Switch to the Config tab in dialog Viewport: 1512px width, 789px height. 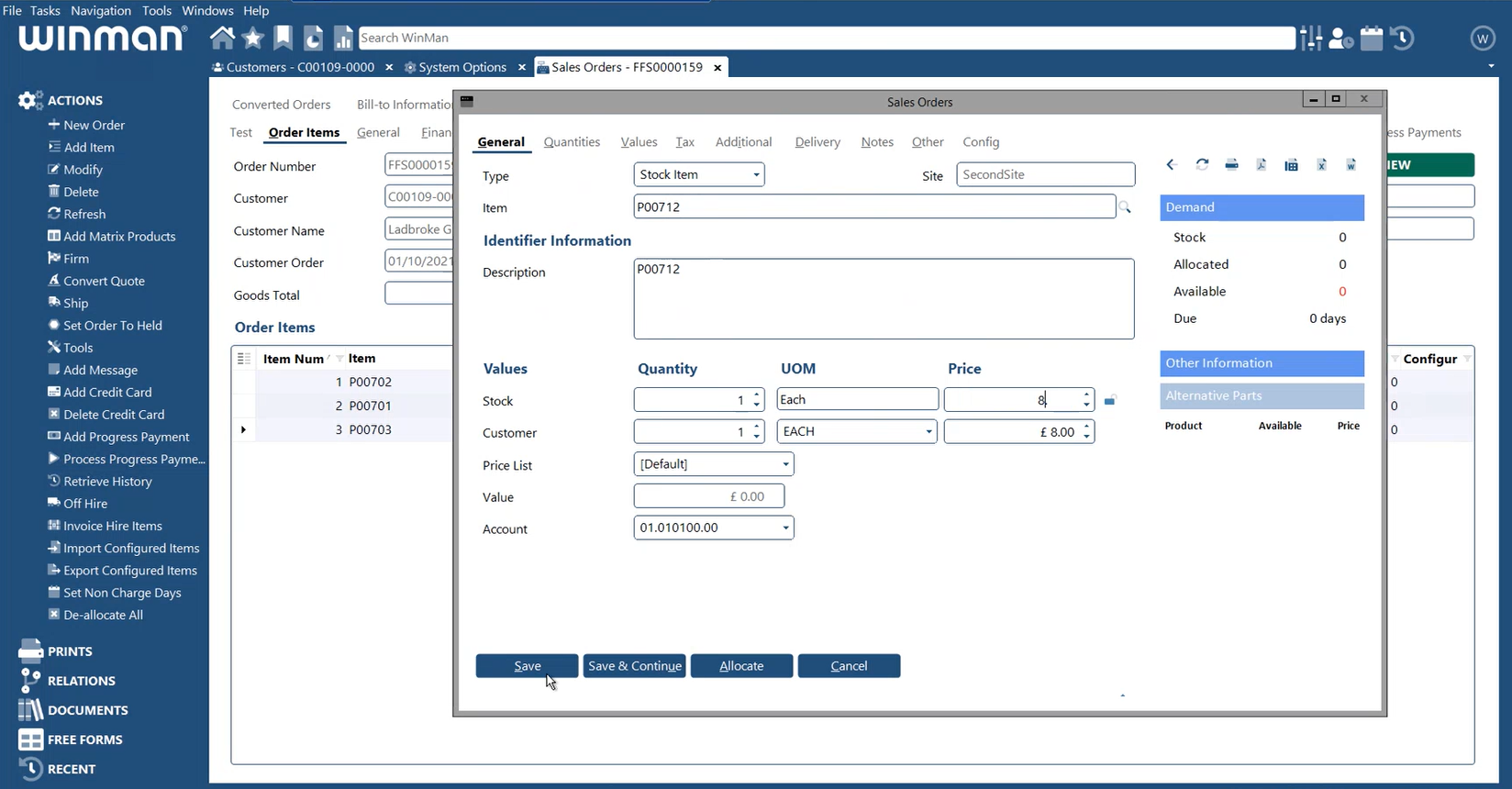(x=981, y=142)
